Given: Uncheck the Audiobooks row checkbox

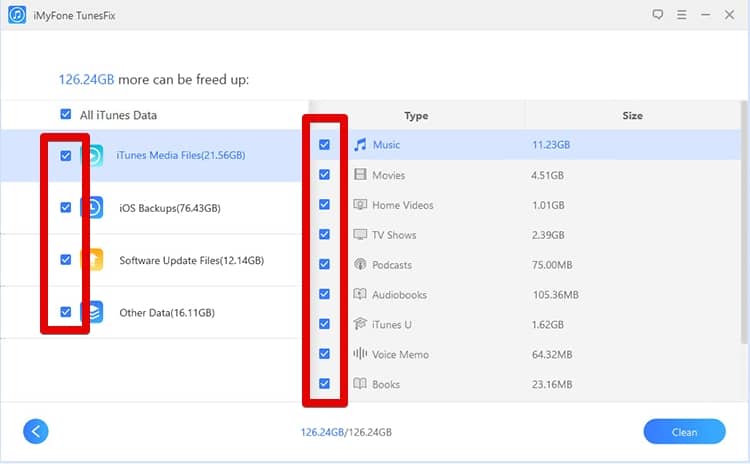Looking at the screenshot, I should [324, 294].
